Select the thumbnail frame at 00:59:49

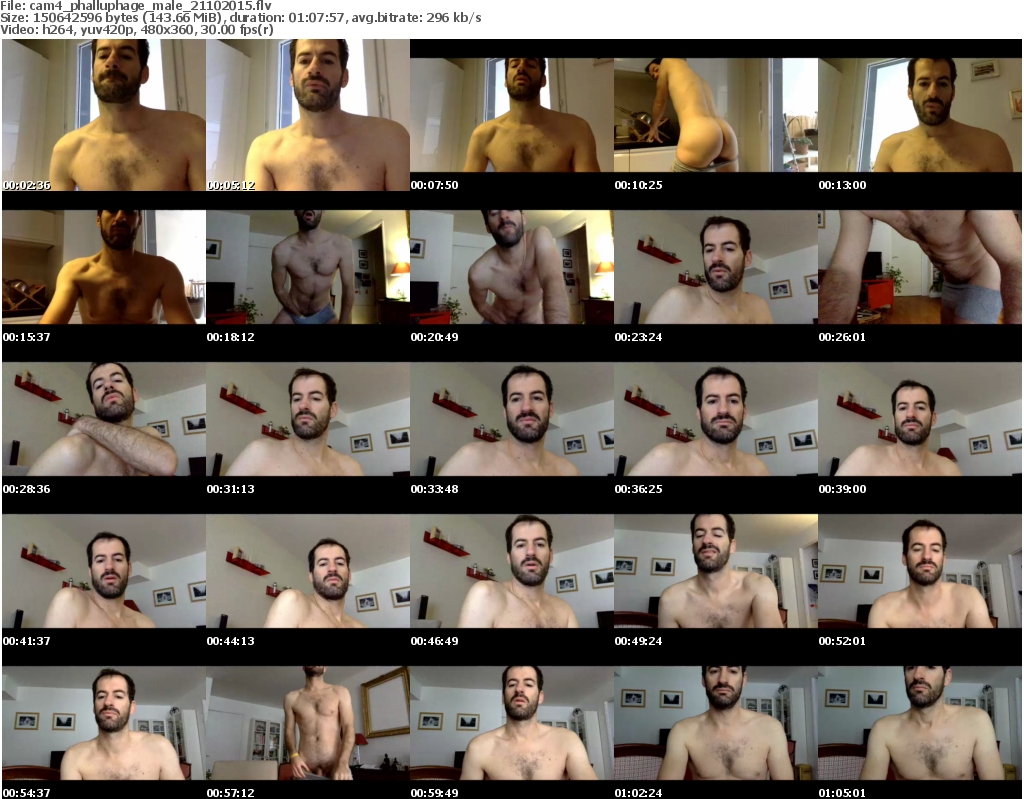pyautogui.click(x=512, y=723)
